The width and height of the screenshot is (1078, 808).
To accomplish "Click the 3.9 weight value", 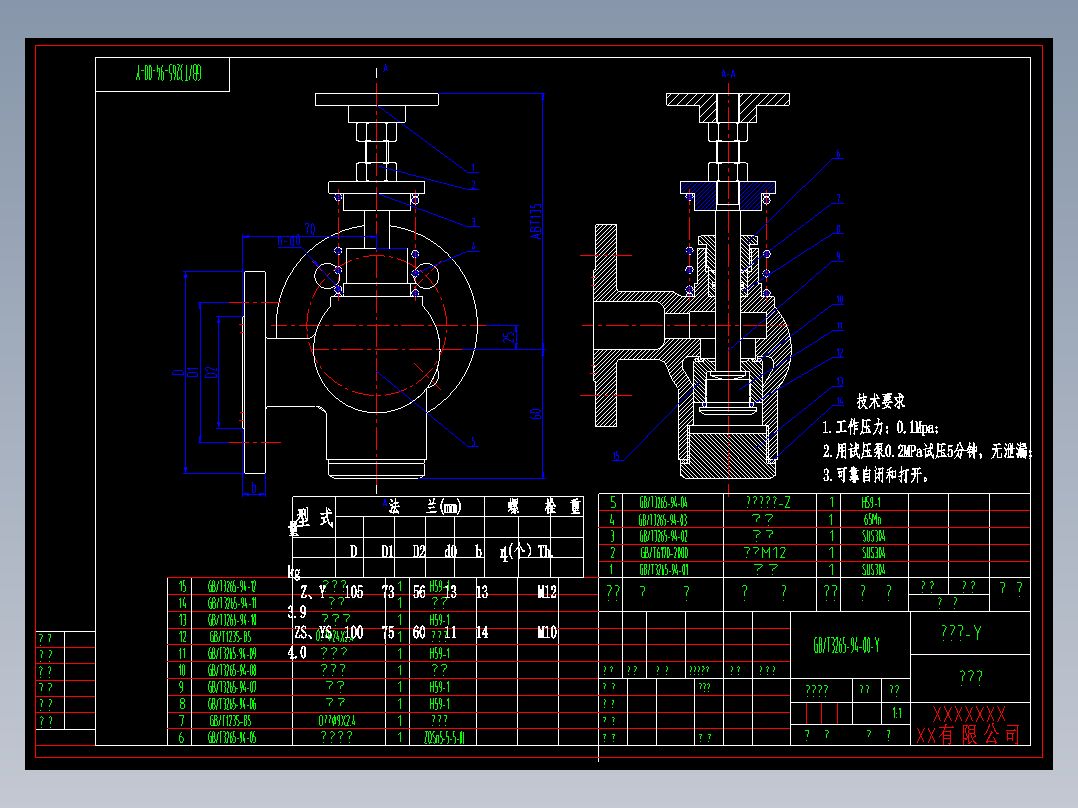I will (297, 611).
